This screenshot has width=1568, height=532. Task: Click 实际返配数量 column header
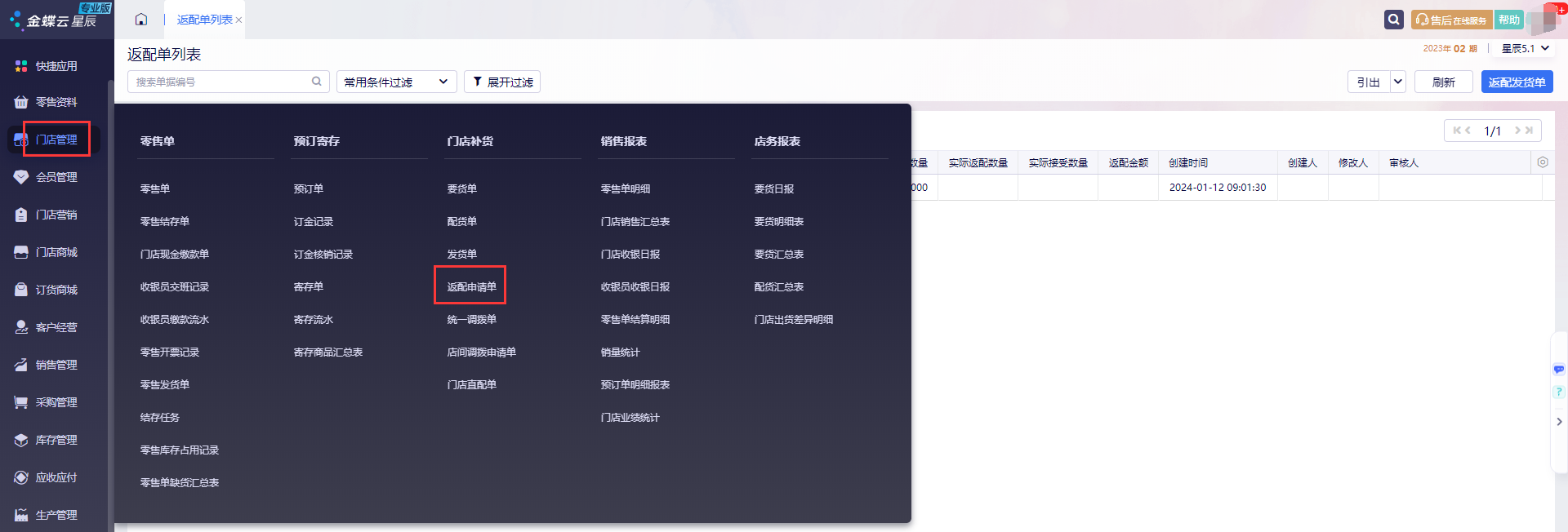[978, 163]
